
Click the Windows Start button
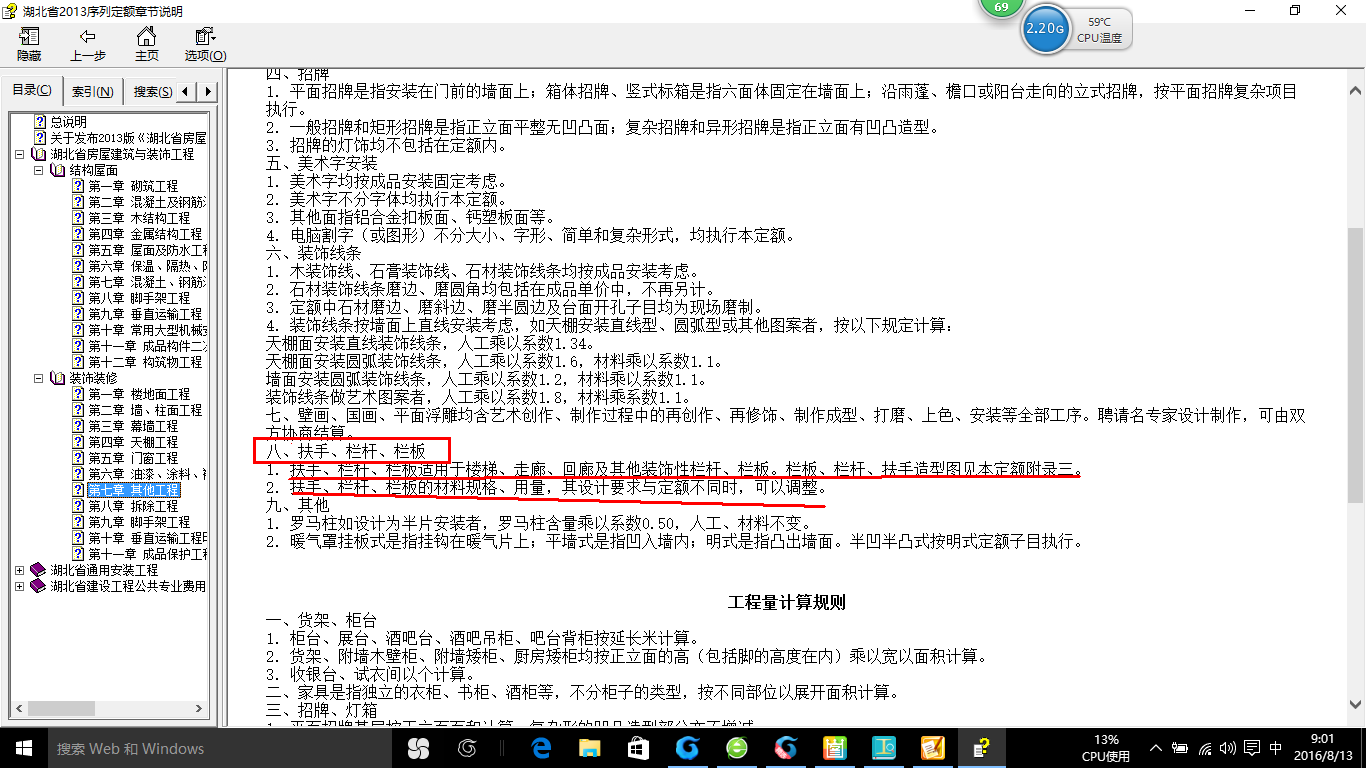pos(23,748)
